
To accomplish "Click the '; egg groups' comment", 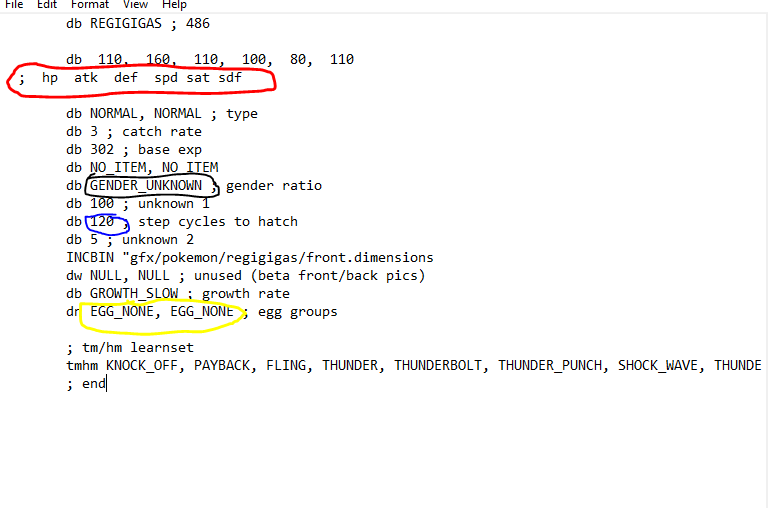I will click(x=290, y=312).
